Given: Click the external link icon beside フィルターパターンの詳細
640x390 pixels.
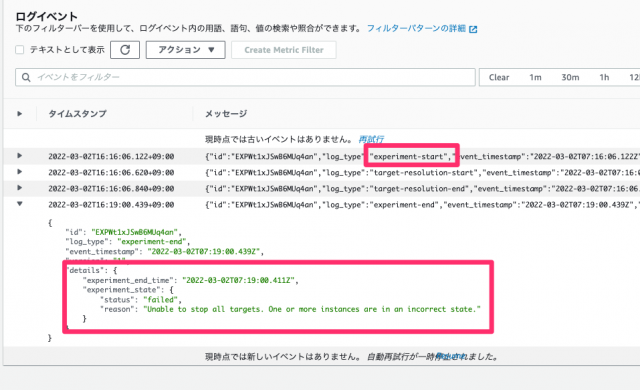Looking at the screenshot, I should point(473,29).
